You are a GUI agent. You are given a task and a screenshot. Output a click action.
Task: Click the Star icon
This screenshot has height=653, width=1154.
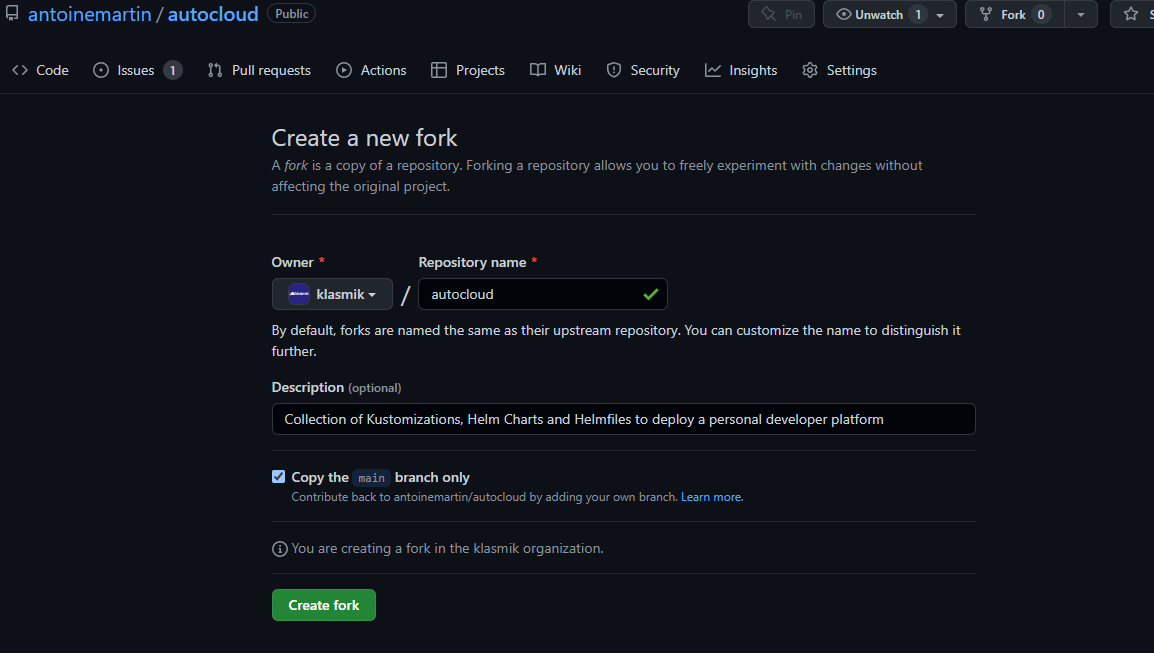1131,14
